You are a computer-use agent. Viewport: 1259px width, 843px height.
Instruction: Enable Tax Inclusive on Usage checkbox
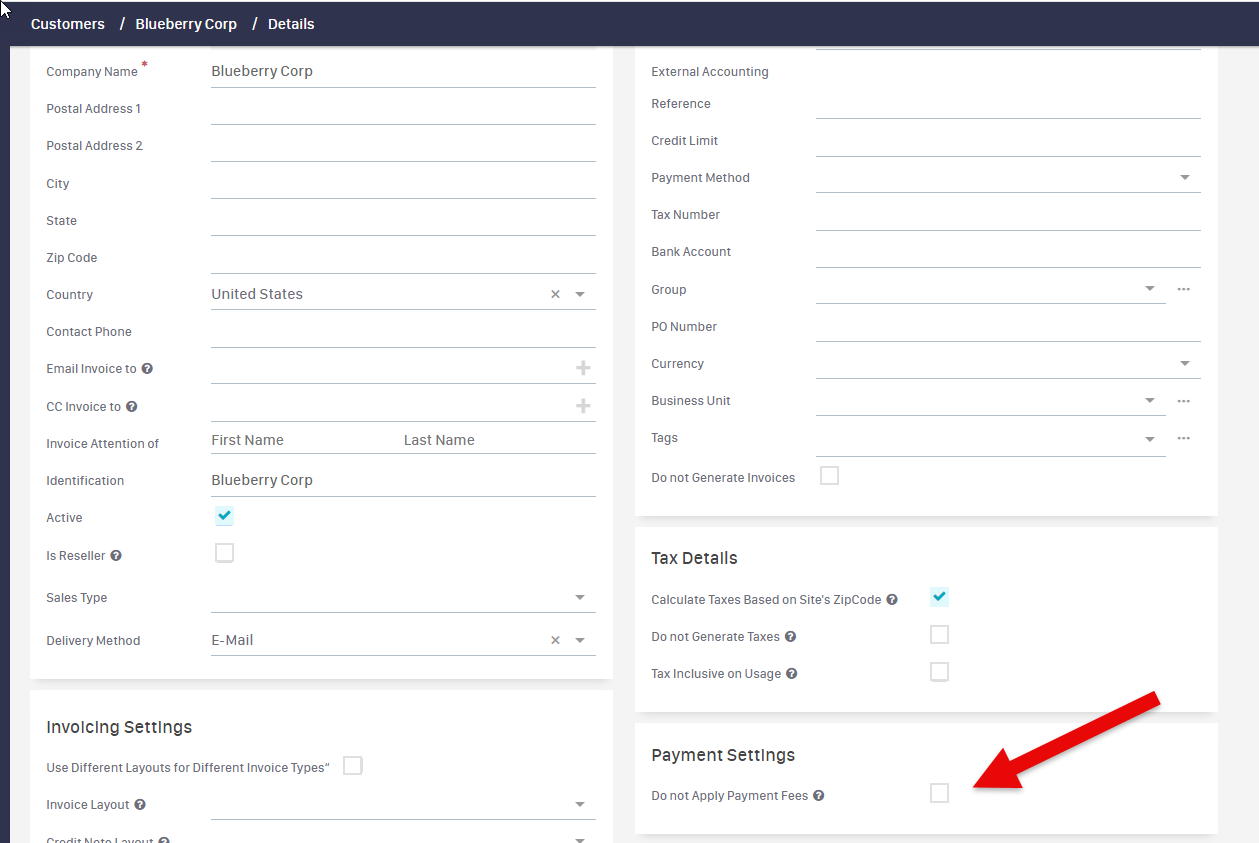939,672
